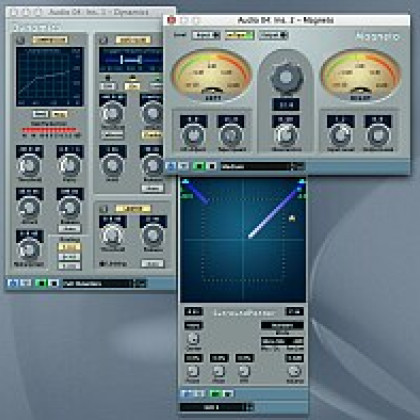Select third Routing option in Dynamics
Image resolution: width=420 pixels, height=420 pixels.
(69, 266)
